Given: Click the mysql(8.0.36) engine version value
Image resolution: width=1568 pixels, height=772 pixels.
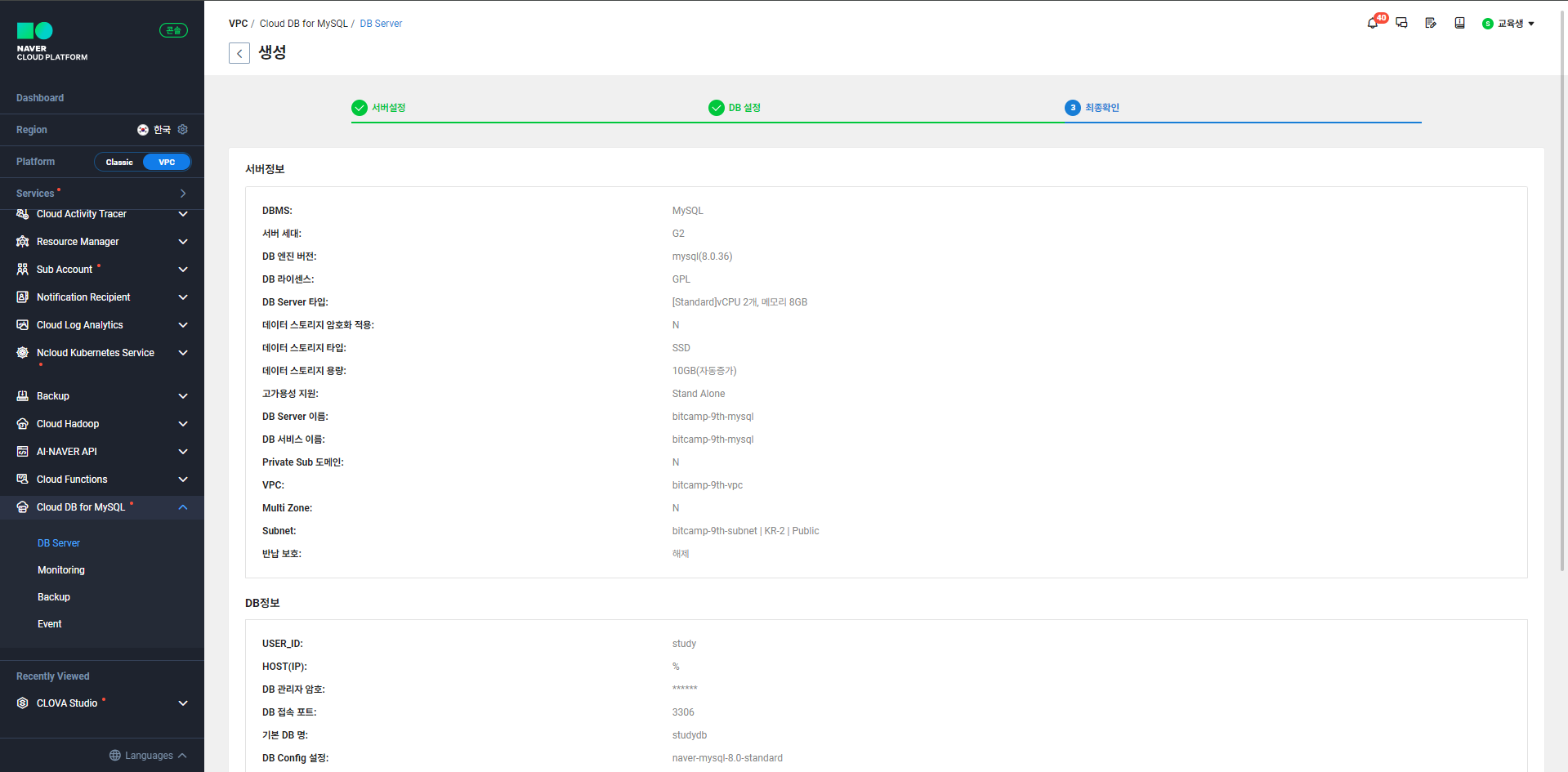Looking at the screenshot, I should (702, 257).
